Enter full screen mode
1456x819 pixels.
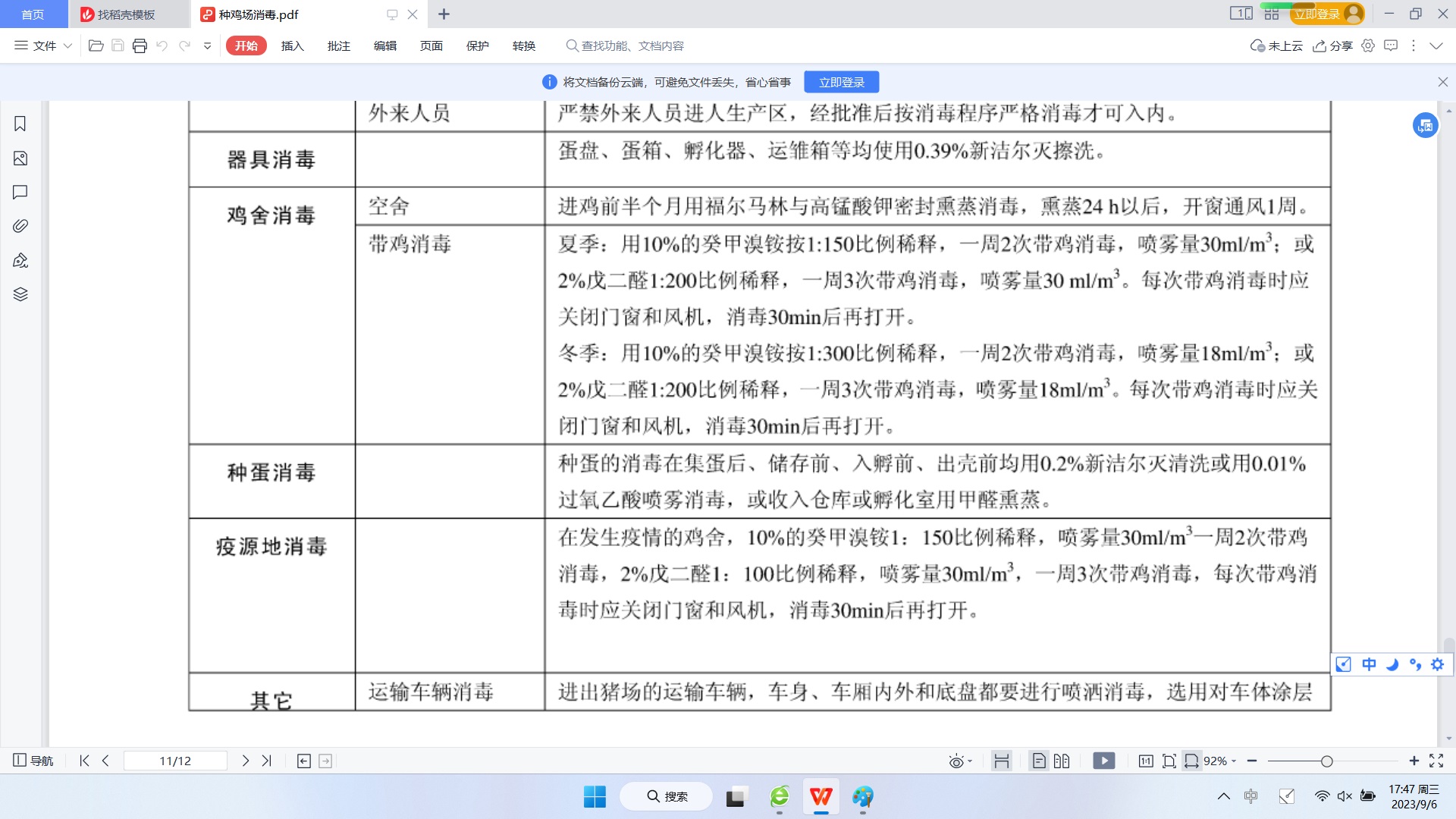pyautogui.click(x=1436, y=761)
